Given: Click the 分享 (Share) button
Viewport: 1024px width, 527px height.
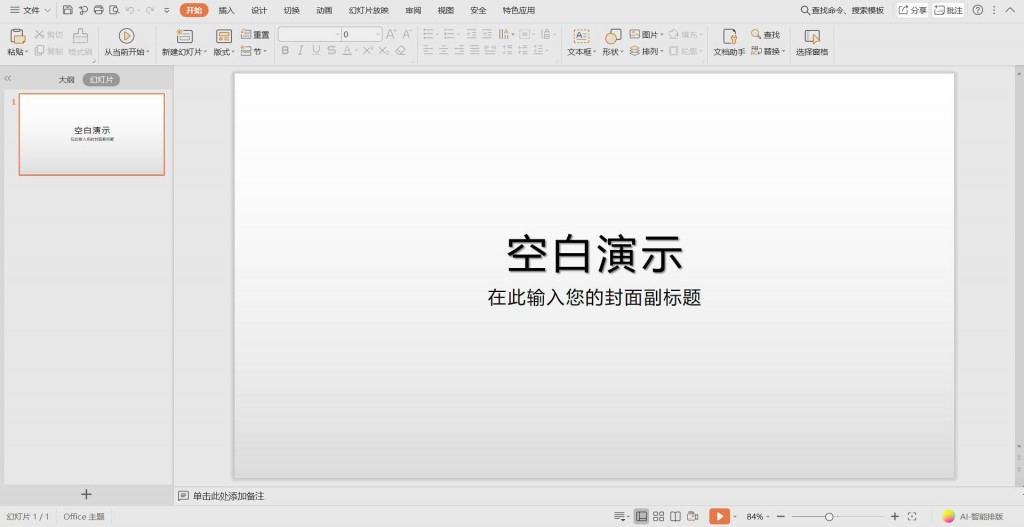Looking at the screenshot, I should [x=912, y=10].
